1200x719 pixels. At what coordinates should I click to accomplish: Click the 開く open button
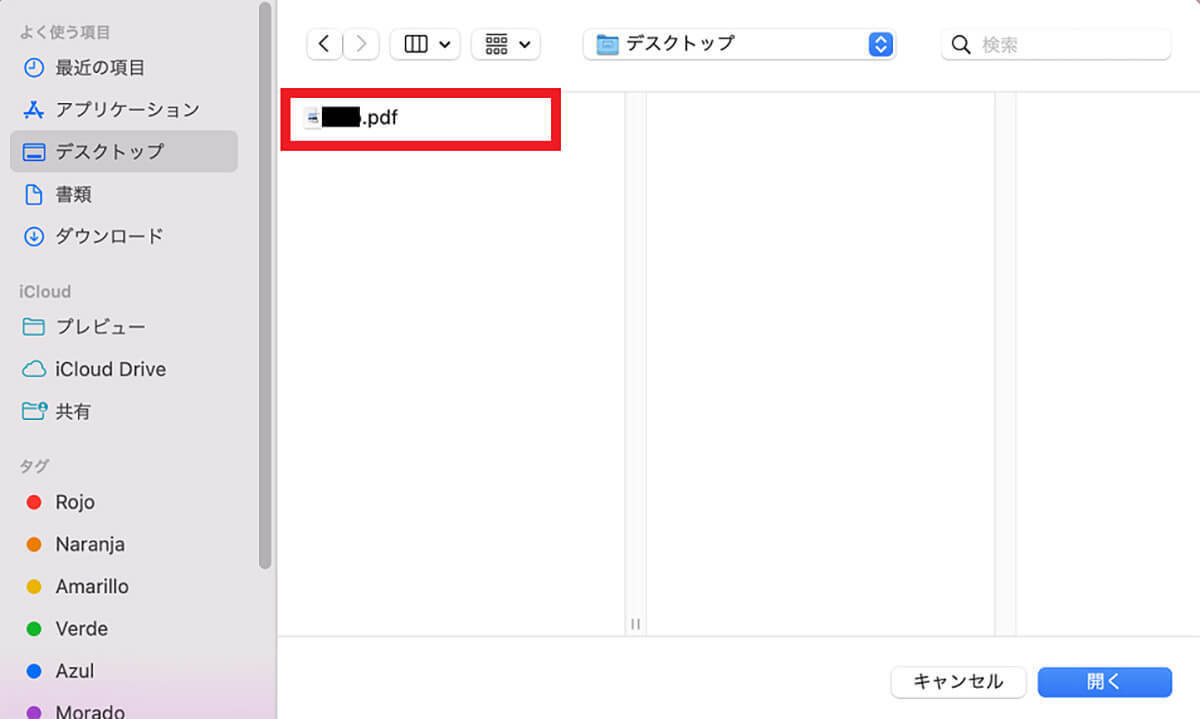(x=1104, y=682)
